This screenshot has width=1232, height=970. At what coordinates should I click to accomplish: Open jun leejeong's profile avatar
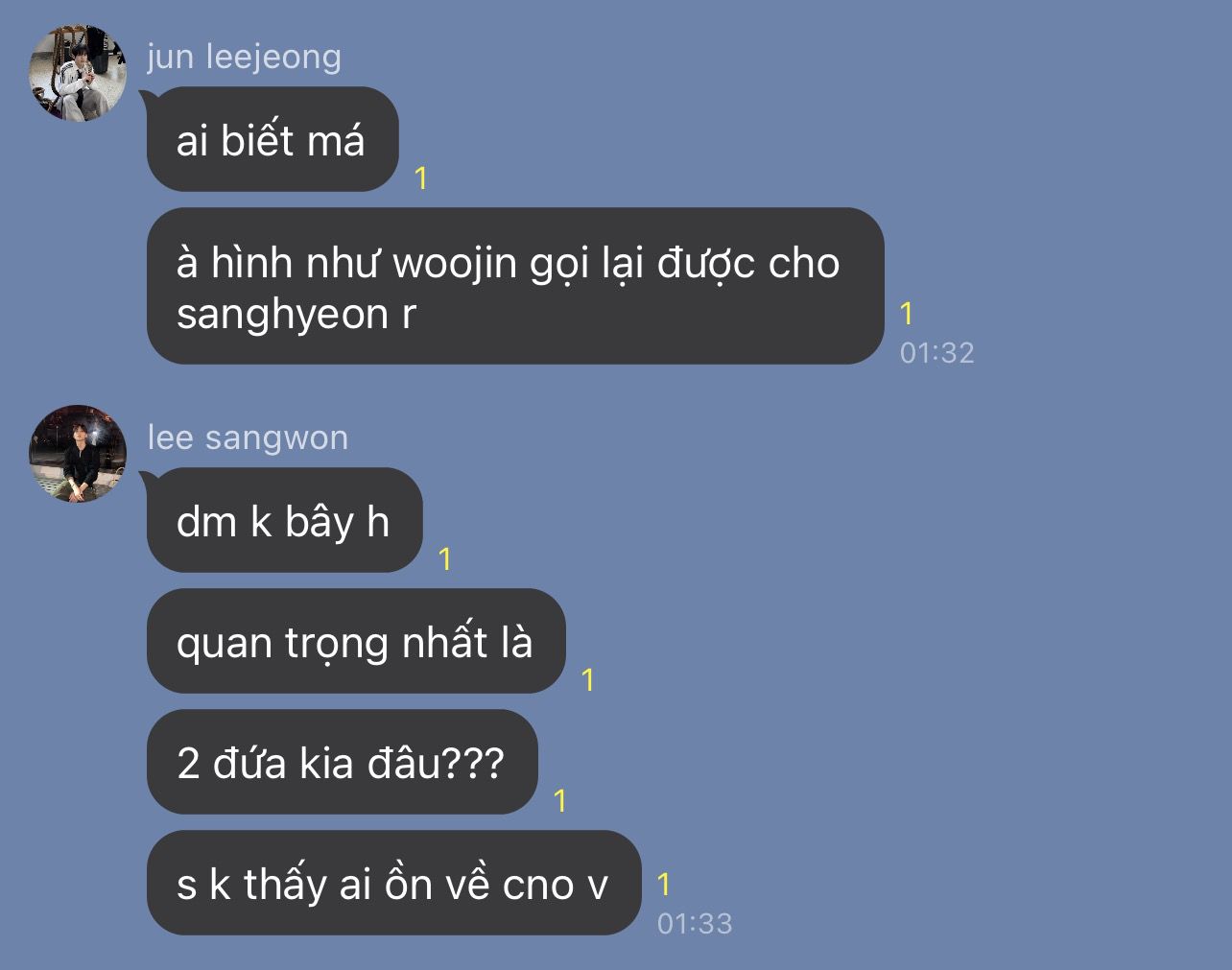coord(78,74)
